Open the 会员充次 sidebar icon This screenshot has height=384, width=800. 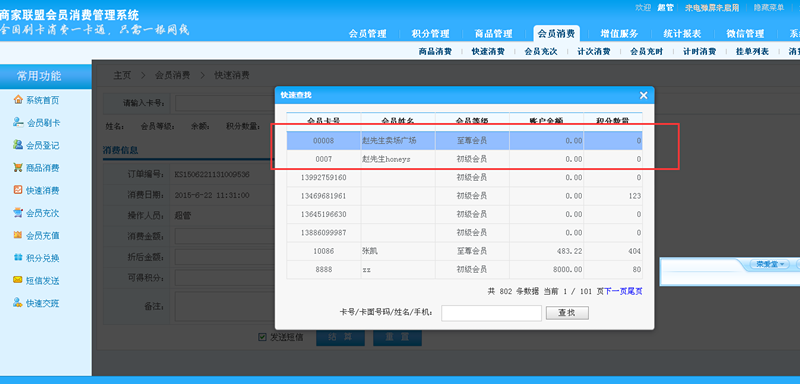click(x=18, y=213)
